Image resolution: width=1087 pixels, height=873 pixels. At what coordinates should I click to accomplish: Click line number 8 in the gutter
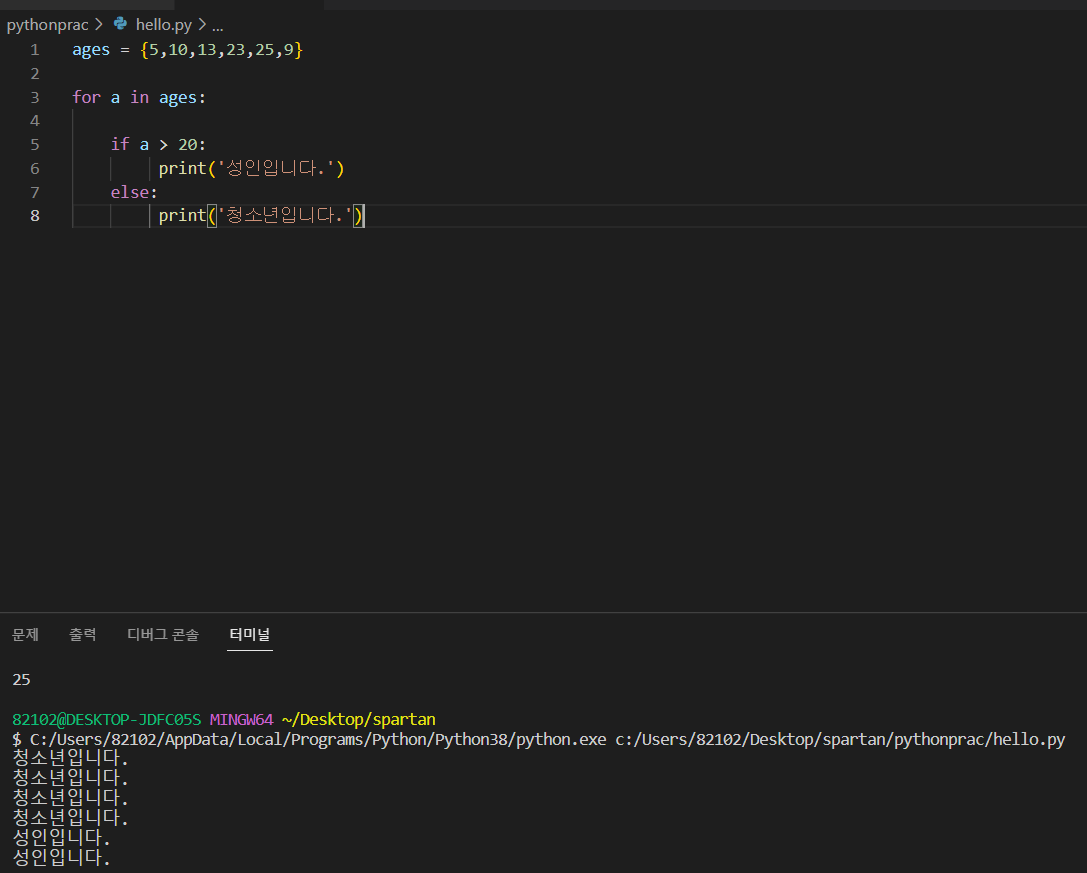click(x=35, y=216)
